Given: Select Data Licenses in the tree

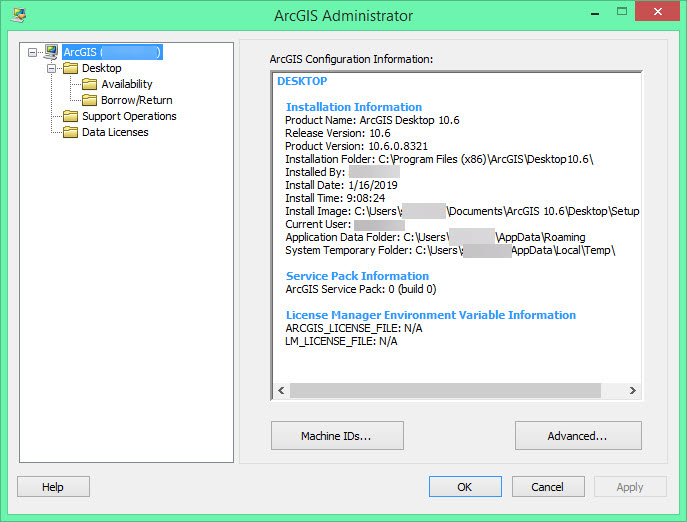Looking at the screenshot, I should [x=115, y=132].
